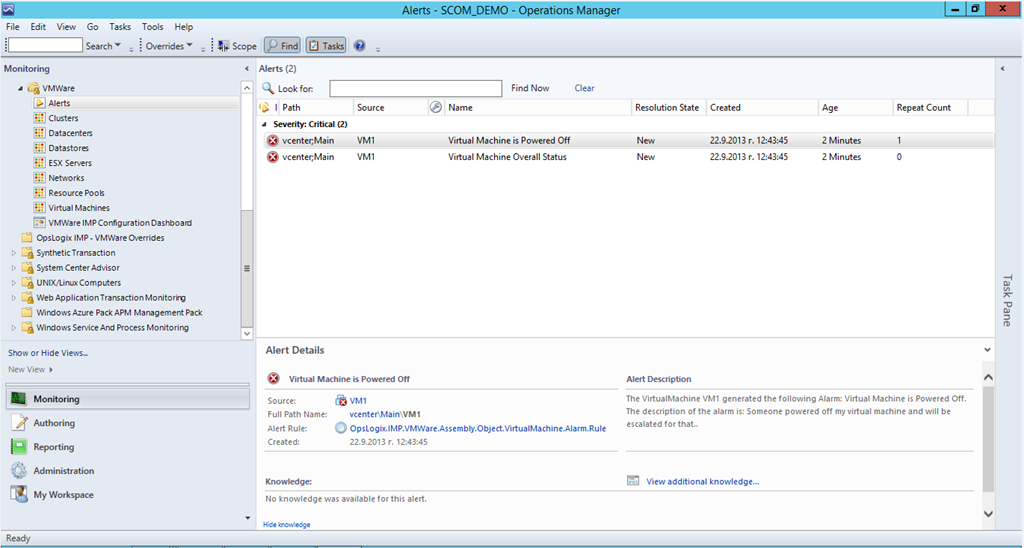
Task: Click the Authoring workspace icon
Action: click(18, 423)
